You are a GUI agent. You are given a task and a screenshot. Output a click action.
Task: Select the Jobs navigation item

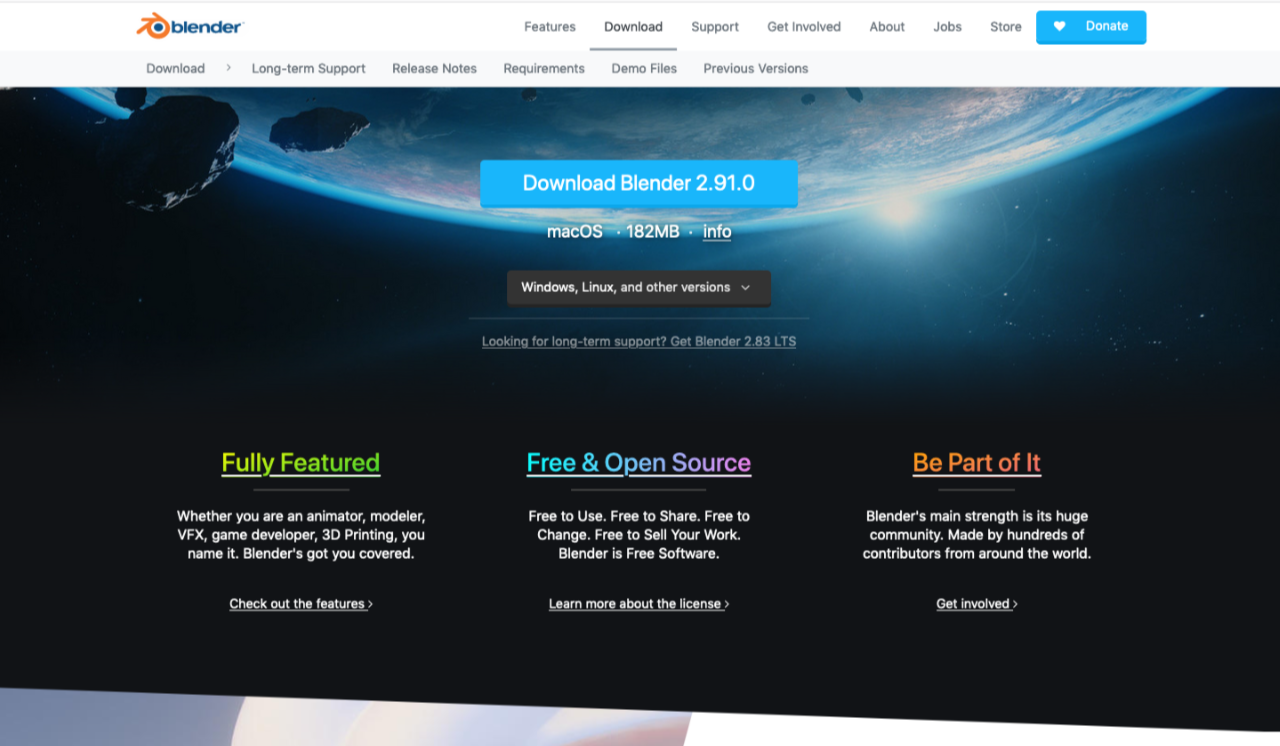[x=947, y=27]
